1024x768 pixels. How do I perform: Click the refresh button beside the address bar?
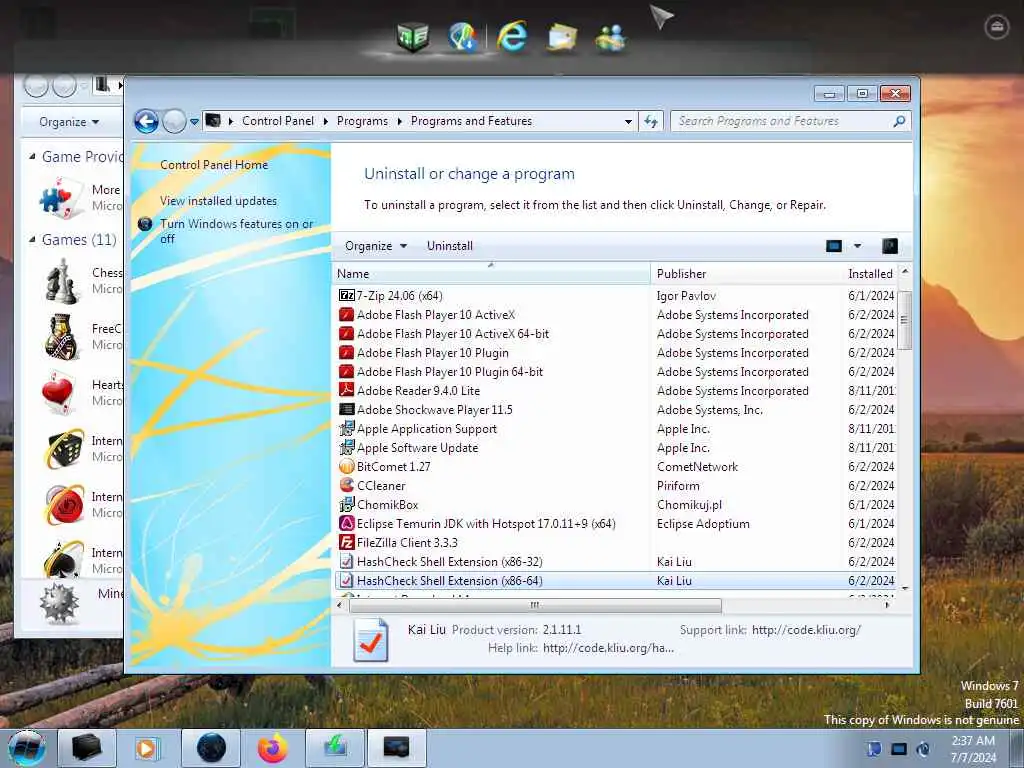pyautogui.click(x=651, y=121)
